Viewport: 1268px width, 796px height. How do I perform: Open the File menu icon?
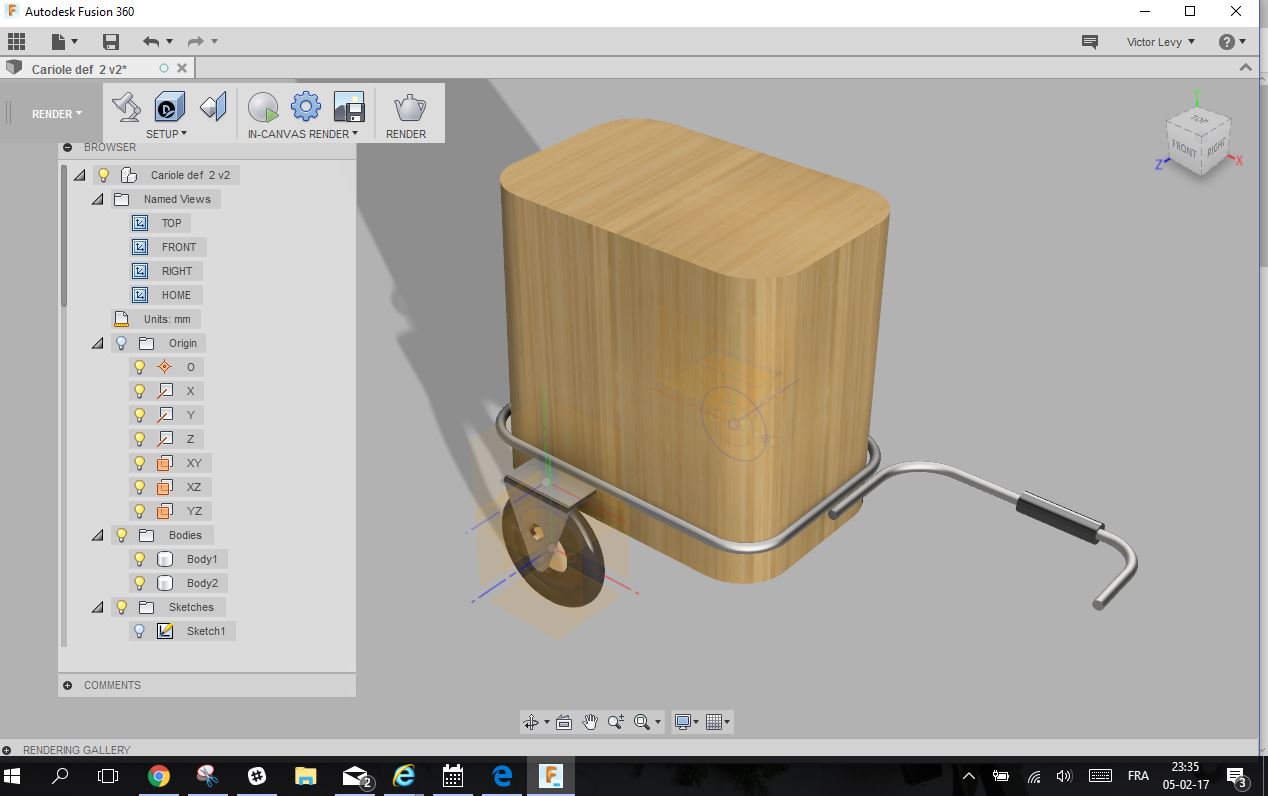[x=63, y=41]
